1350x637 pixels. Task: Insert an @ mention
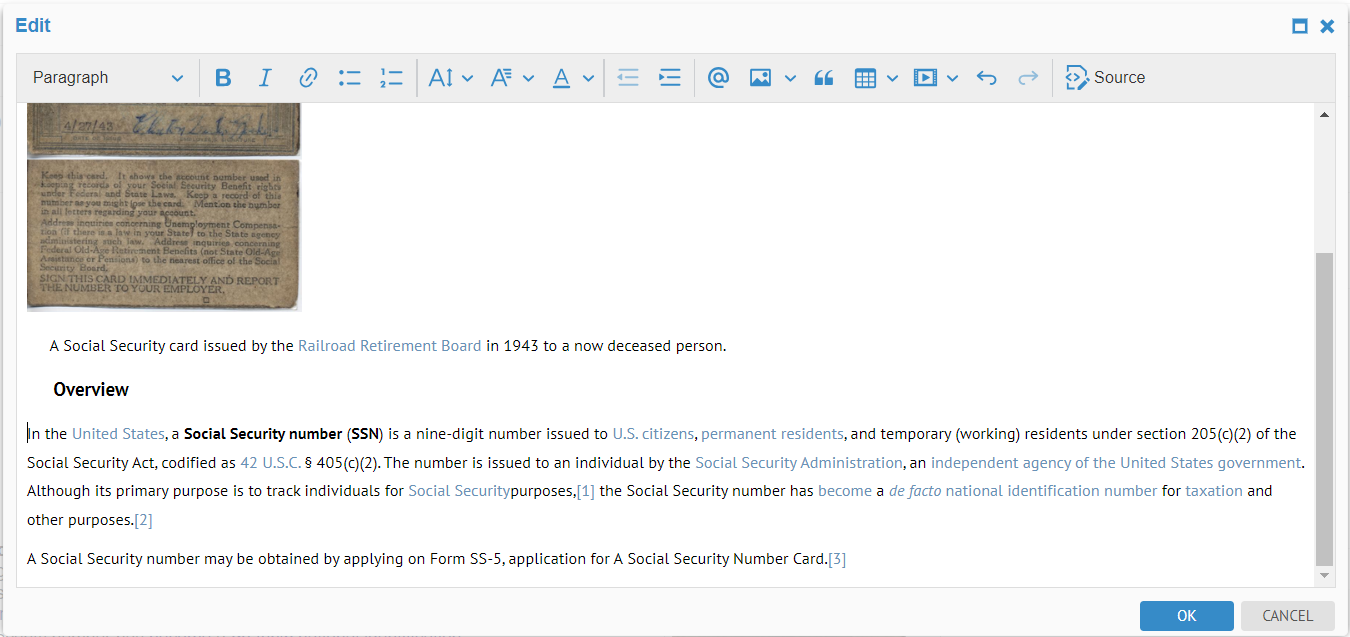pyautogui.click(x=718, y=77)
